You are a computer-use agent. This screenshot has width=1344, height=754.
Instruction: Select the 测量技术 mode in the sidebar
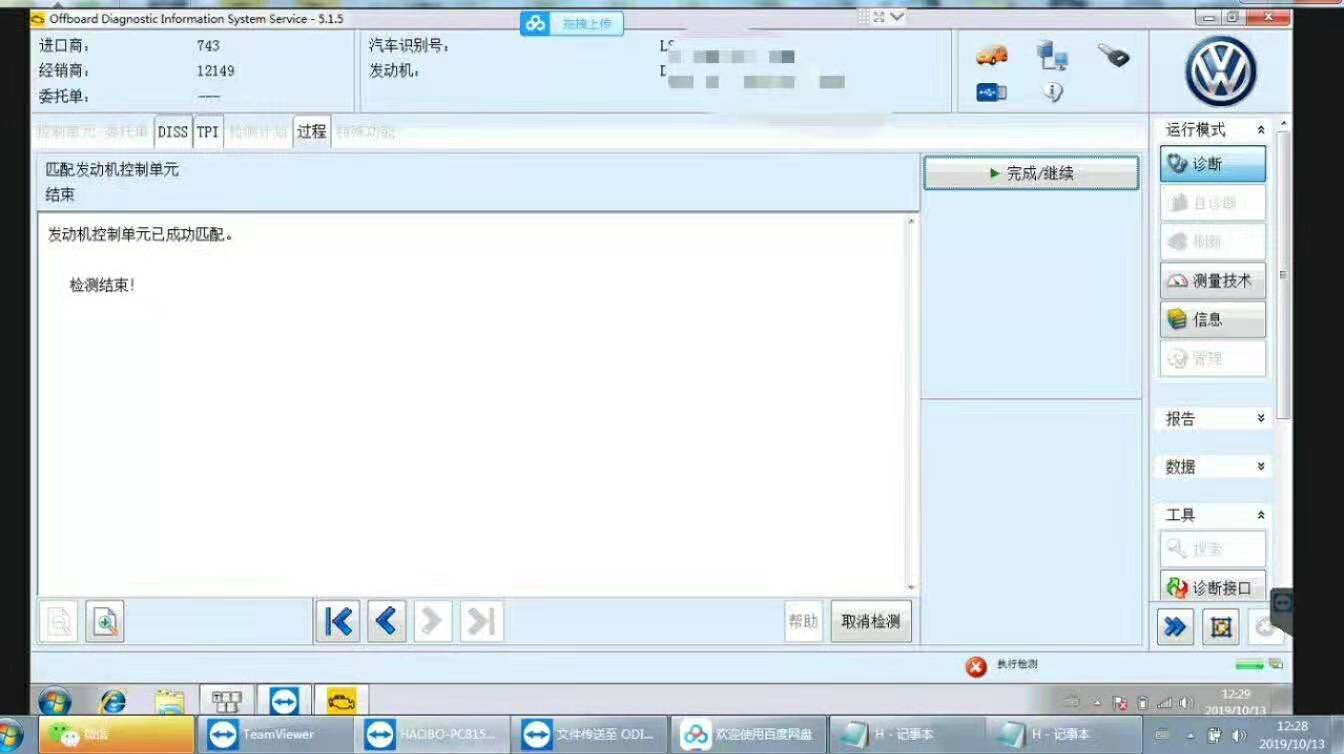point(1212,281)
